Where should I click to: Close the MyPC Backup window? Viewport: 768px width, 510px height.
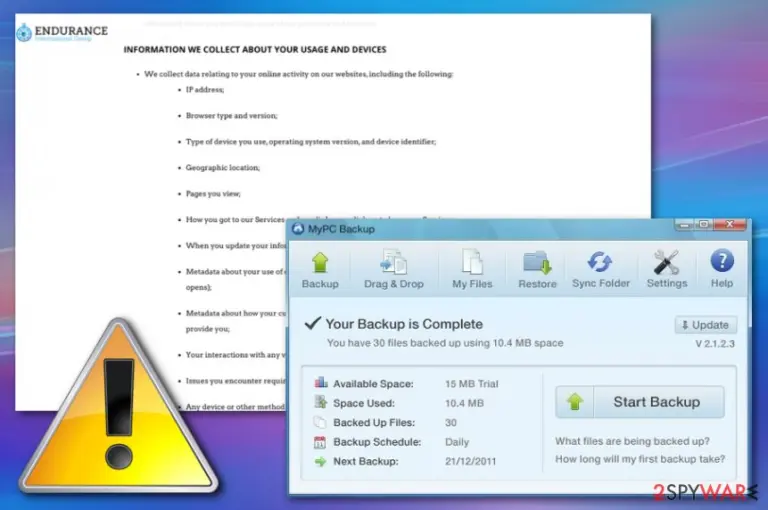click(x=730, y=224)
